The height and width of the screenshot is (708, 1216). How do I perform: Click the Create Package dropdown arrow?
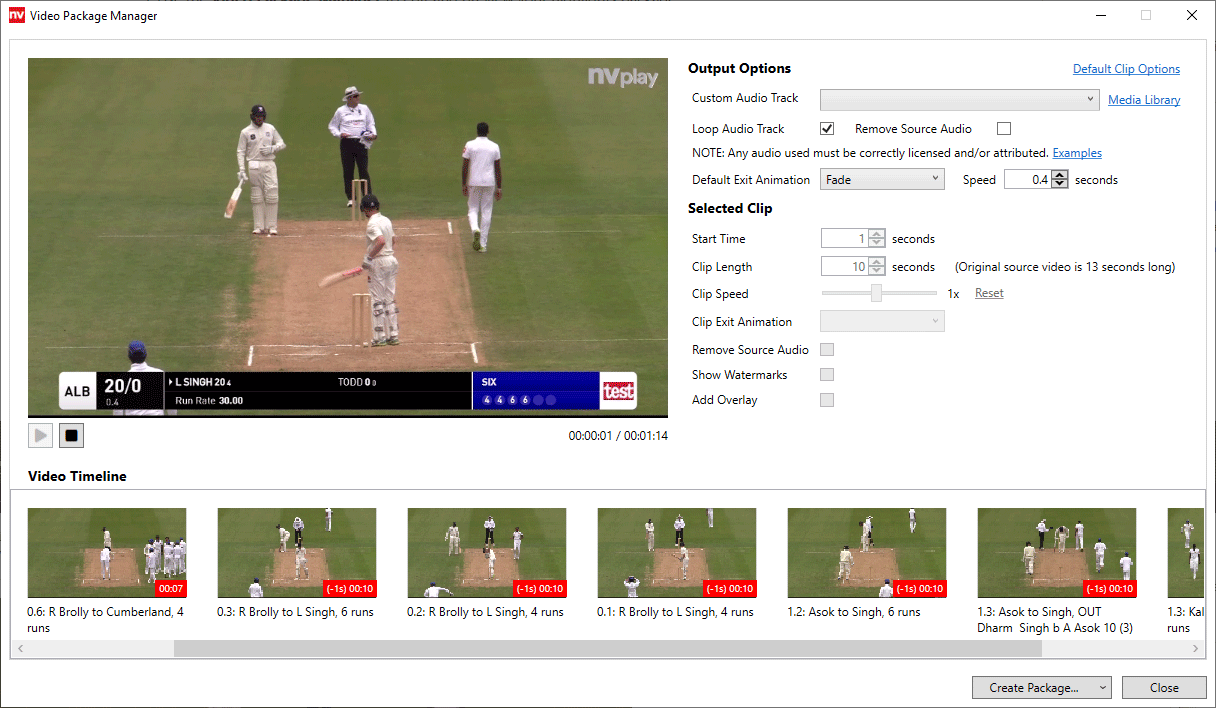[x=1101, y=688]
